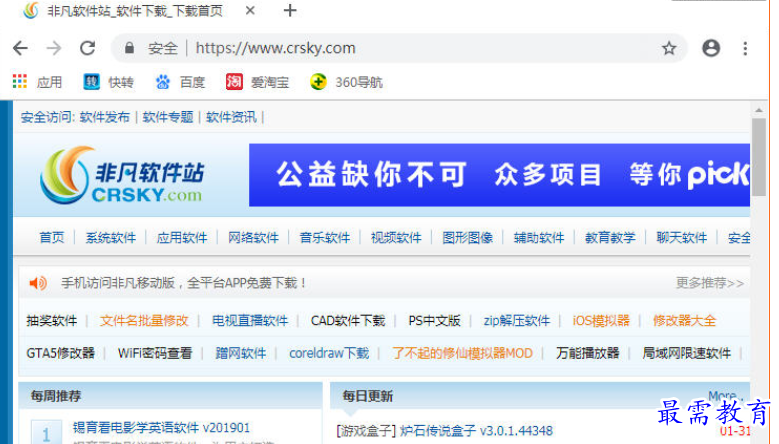Bookmark this page with the star icon
Image resolution: width=779 pixels, height=444 pixels.
point(669,48)
